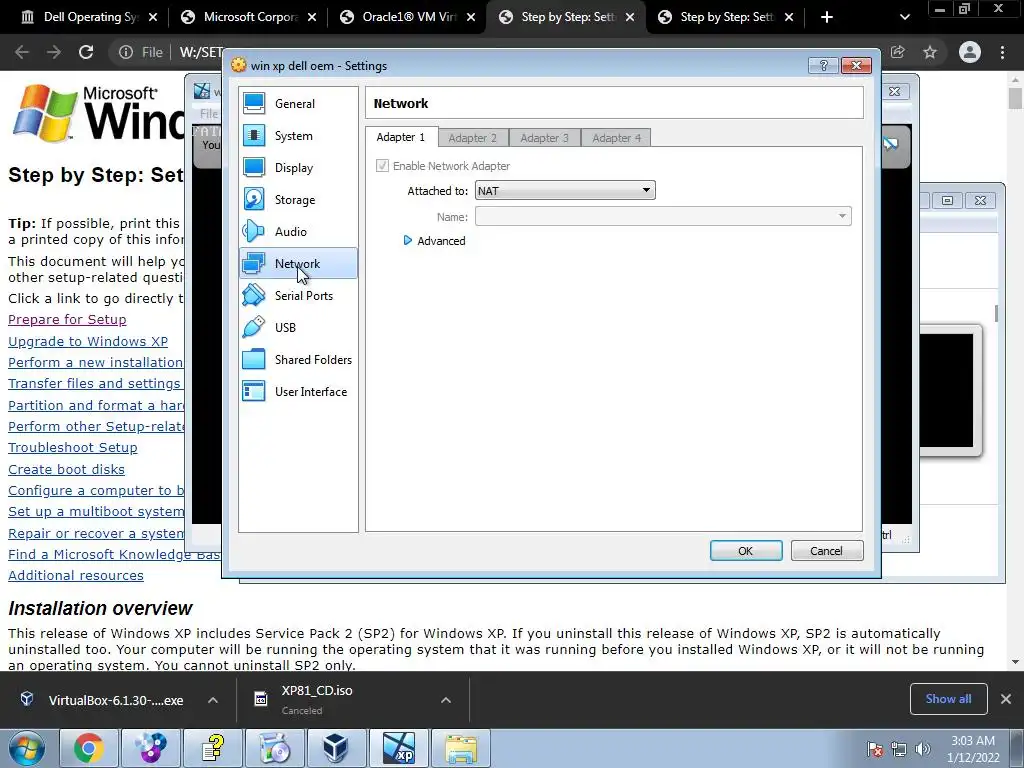Click Show all downloads button
Viewport: 1024px width, 768px height.
tap(948, 699)
